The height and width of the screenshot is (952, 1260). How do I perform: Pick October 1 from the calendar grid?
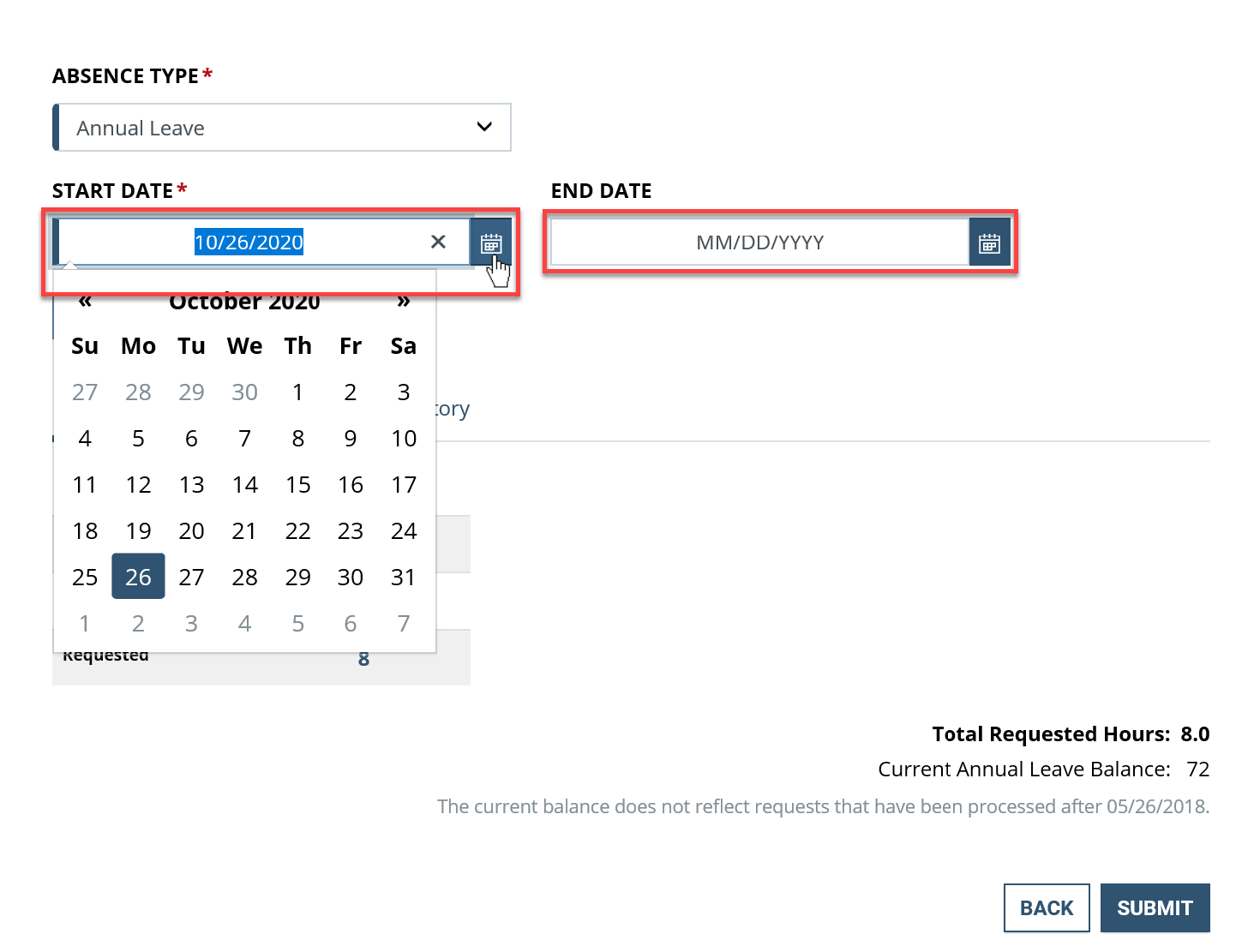click(x=297, y=392)
